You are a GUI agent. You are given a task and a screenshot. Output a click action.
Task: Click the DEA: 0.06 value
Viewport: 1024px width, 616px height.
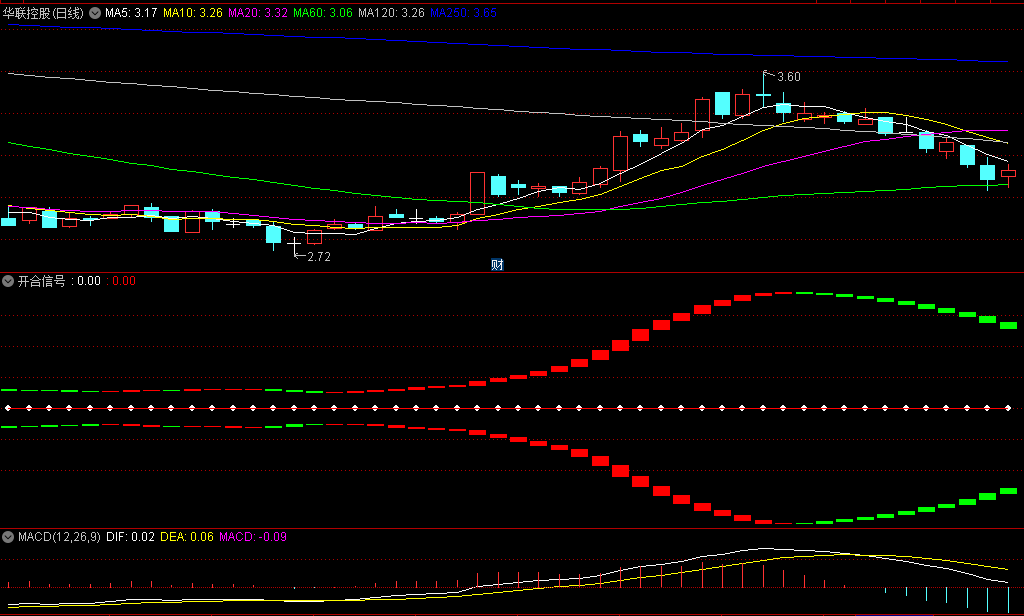click(x=187, y=537)
